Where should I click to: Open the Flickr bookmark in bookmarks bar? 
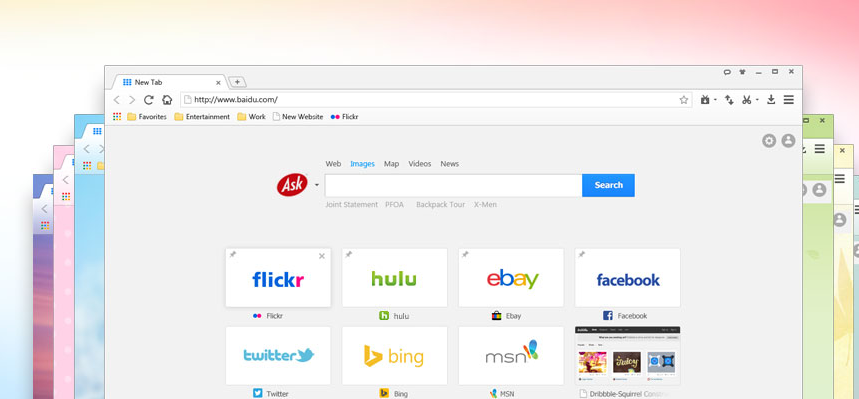point(345,117)
